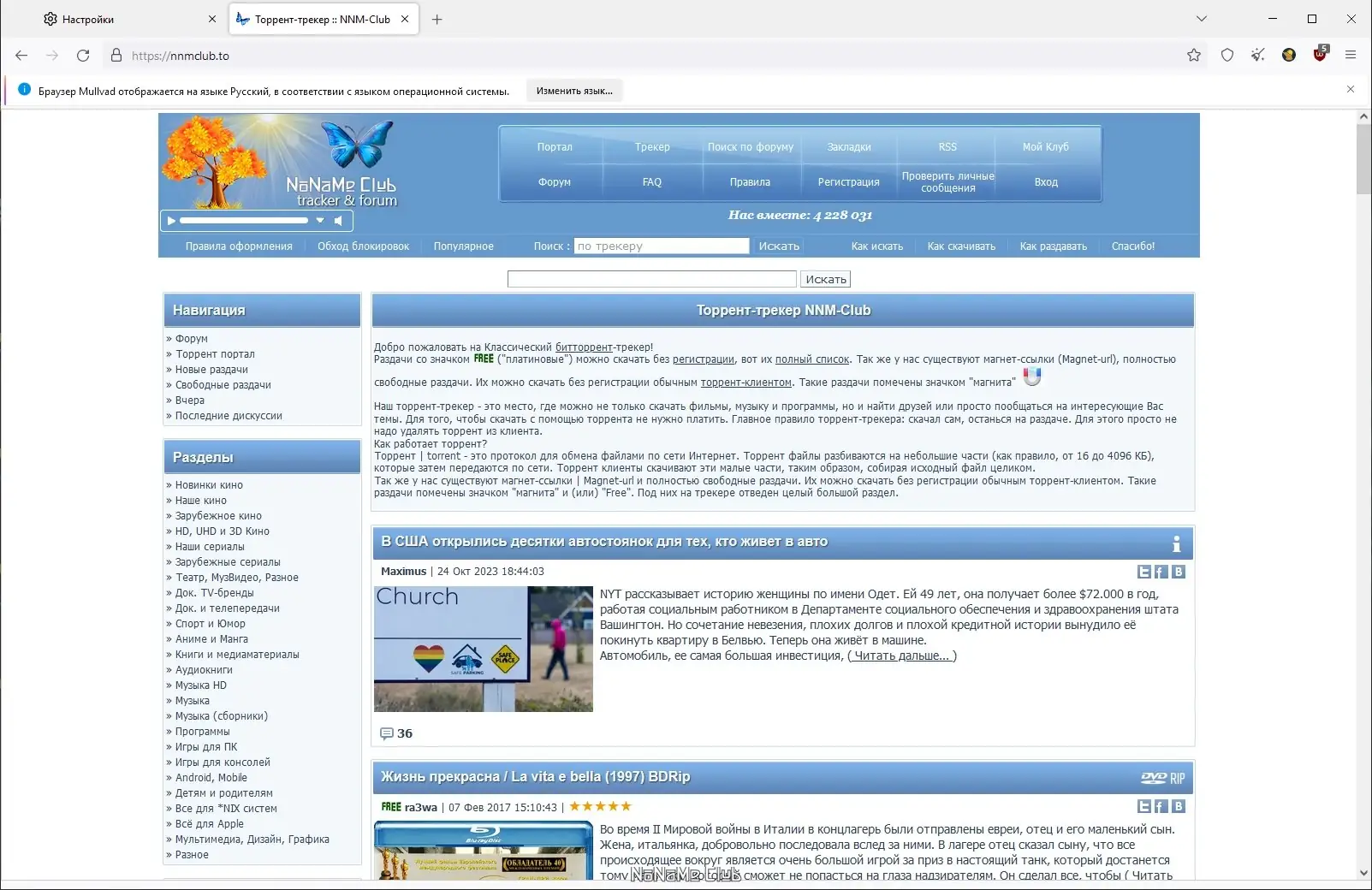Open the Mullvad extension globe icon
Image resolution: width=1372 pixels, height=890 pixels.
click(x=1289, y=56)
